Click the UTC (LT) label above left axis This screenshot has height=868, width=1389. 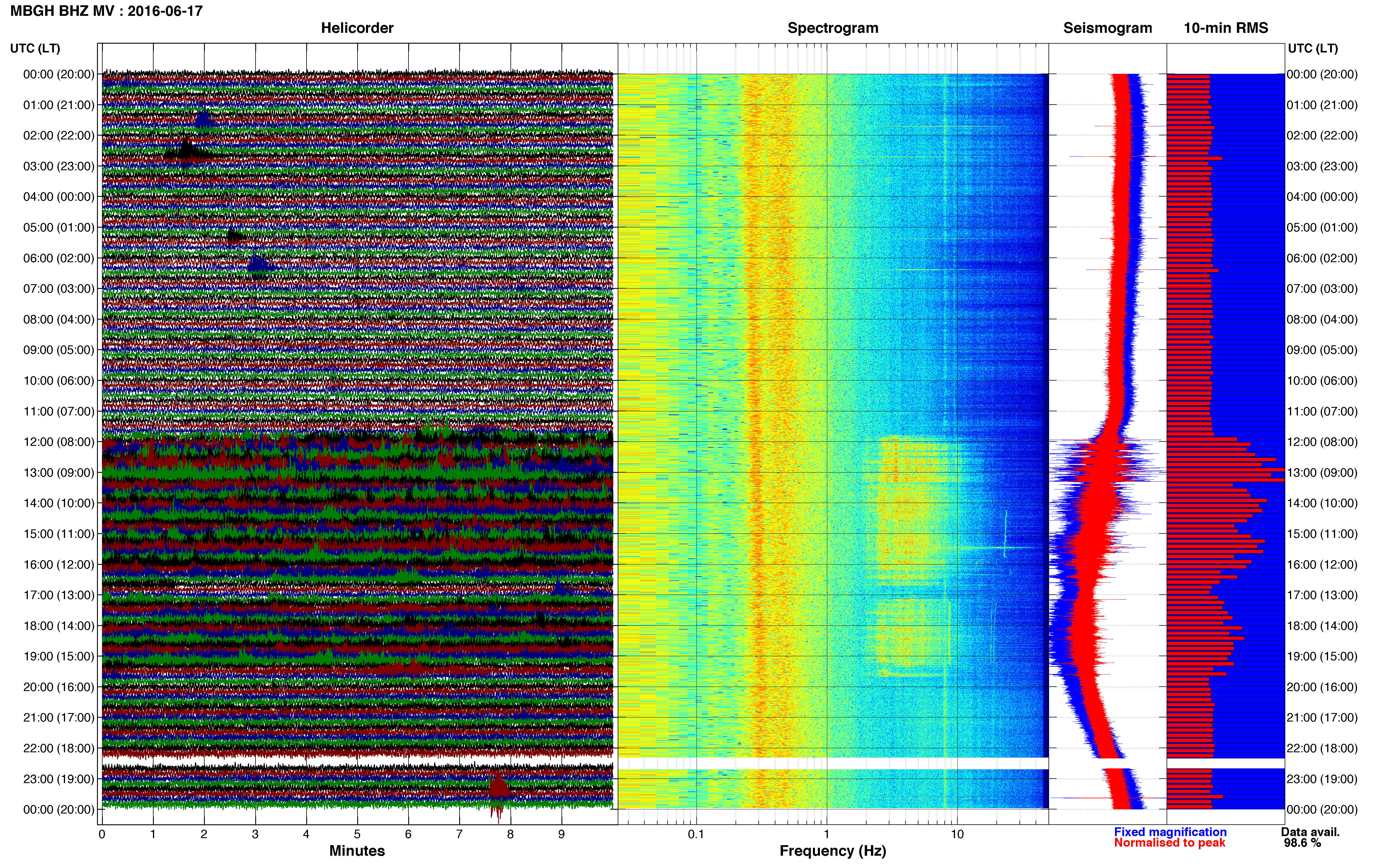click(x=35, y=48)
